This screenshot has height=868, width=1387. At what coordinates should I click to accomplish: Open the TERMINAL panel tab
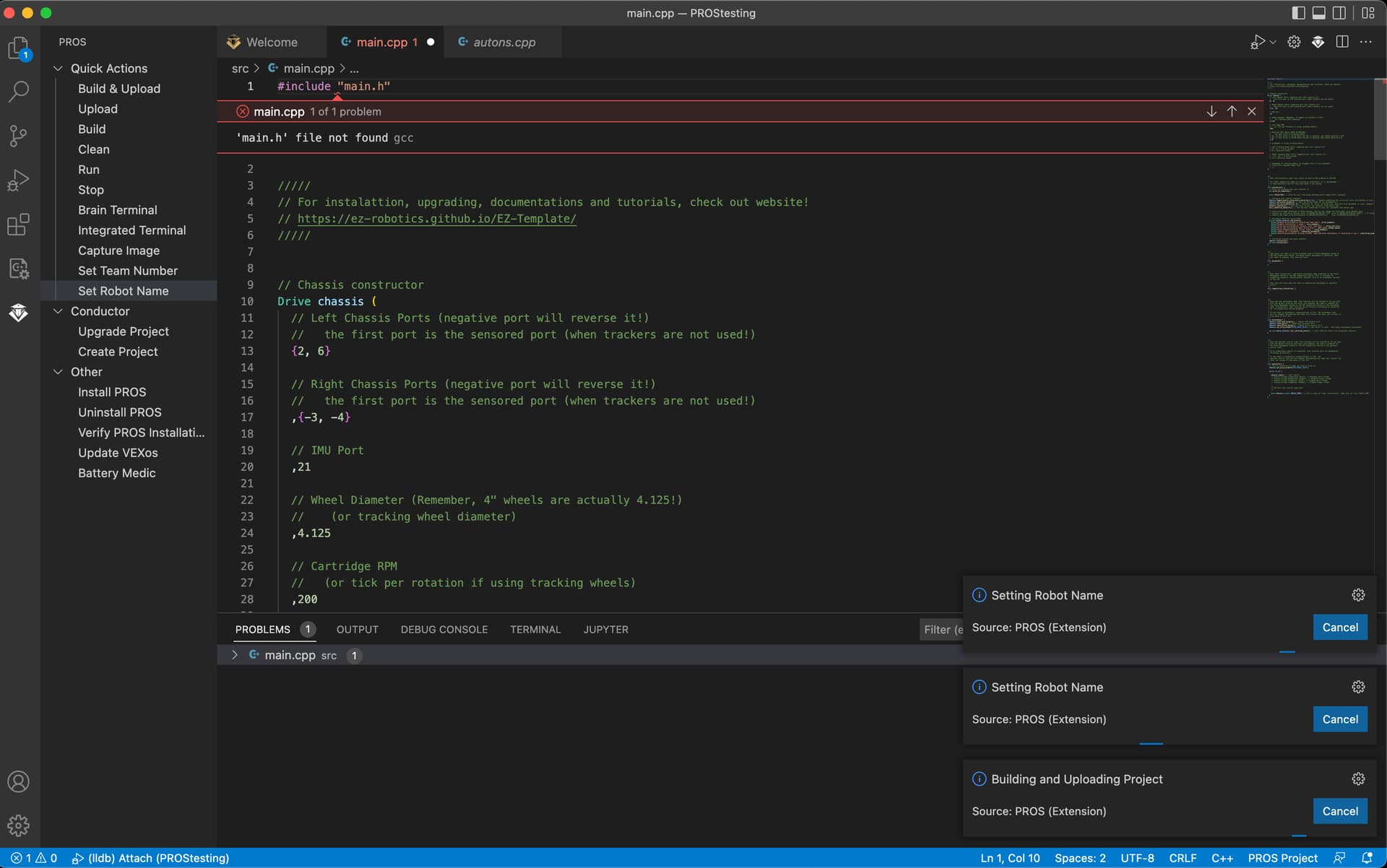click(x=535, y=630)
